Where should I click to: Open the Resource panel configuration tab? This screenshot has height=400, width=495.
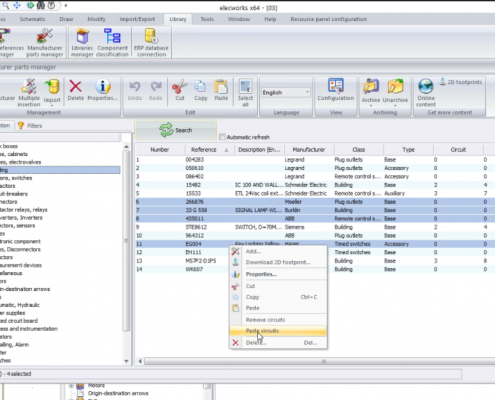(329, 19)
